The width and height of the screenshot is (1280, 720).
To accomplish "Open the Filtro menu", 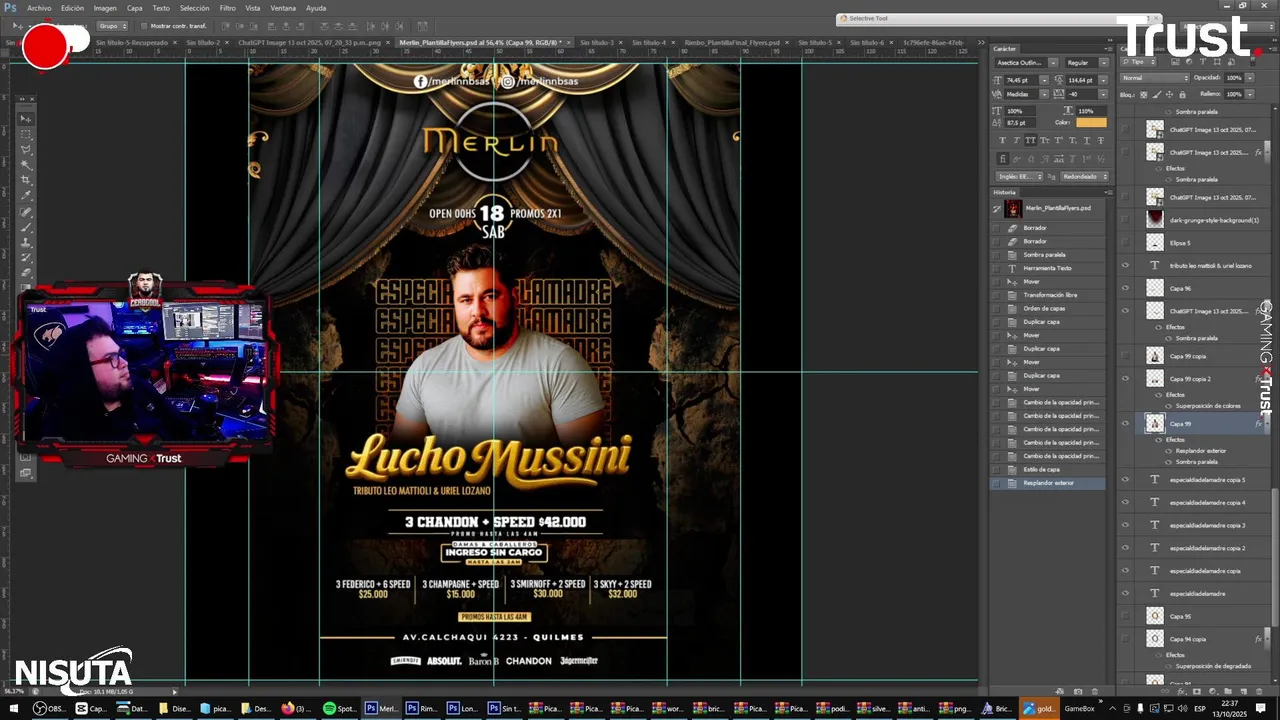I will point(228,7).
